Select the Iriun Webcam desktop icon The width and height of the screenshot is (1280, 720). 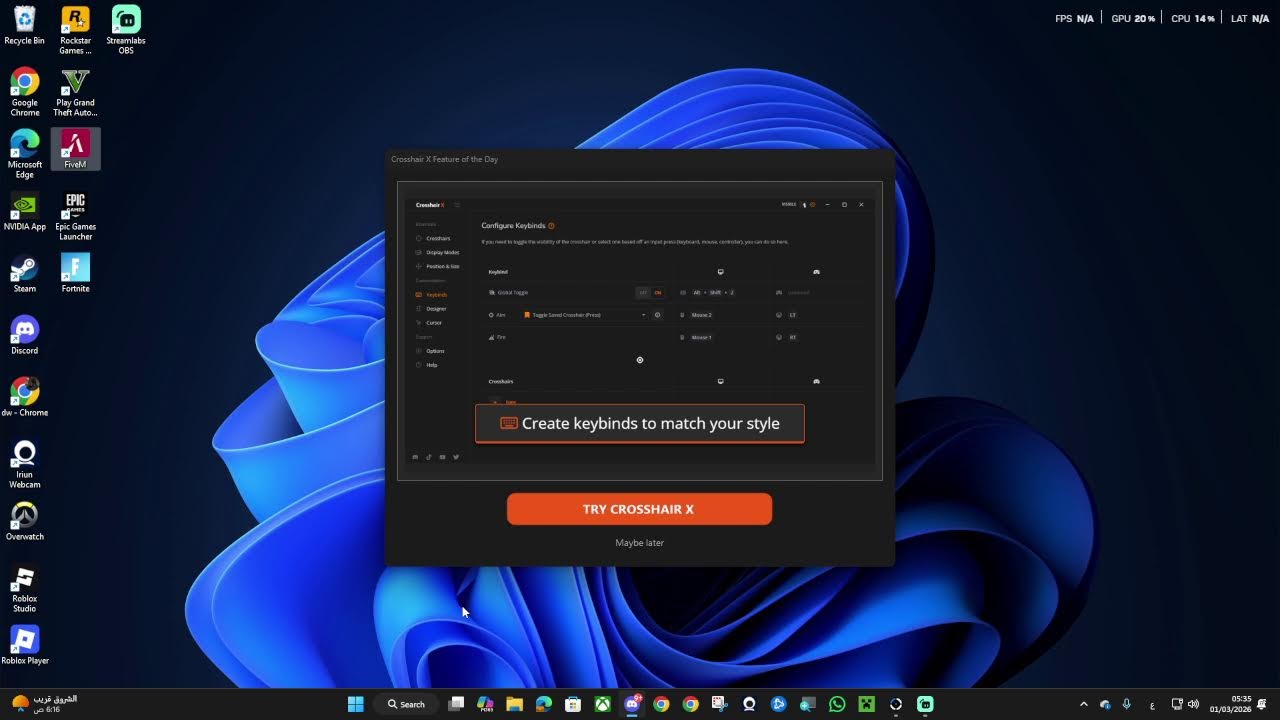[x=24, y=464]
